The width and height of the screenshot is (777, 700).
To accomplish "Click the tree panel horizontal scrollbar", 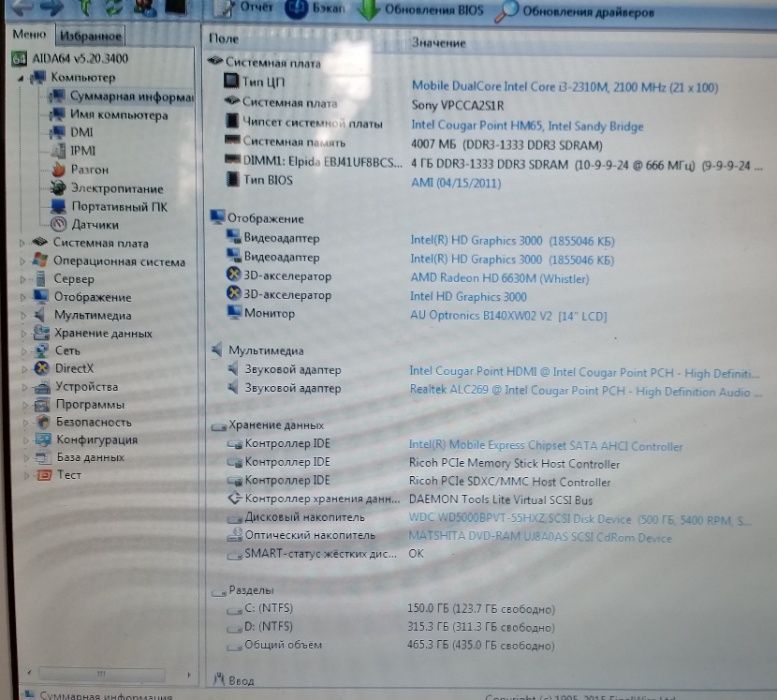I will point(101,674).
